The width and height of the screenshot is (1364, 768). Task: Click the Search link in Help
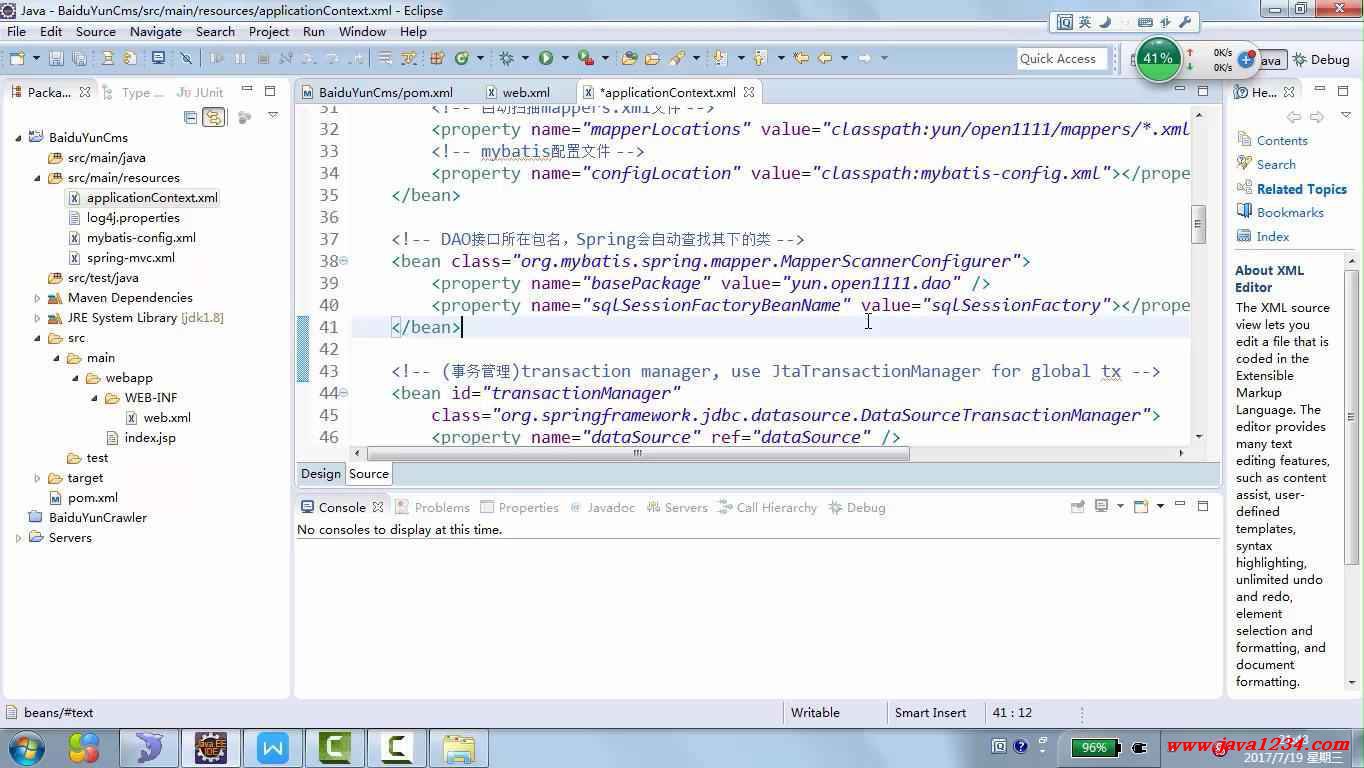click(1276, 165)
